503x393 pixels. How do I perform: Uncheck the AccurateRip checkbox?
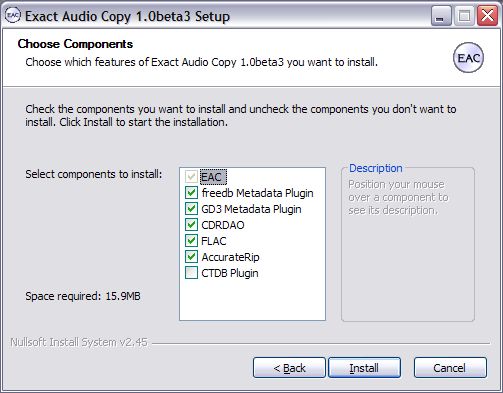(191, 257)
